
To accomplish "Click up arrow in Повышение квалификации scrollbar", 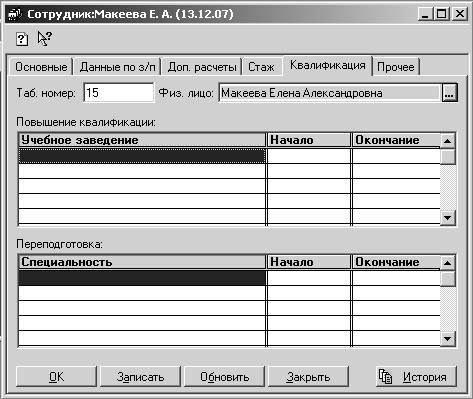I will pos(448,141).
